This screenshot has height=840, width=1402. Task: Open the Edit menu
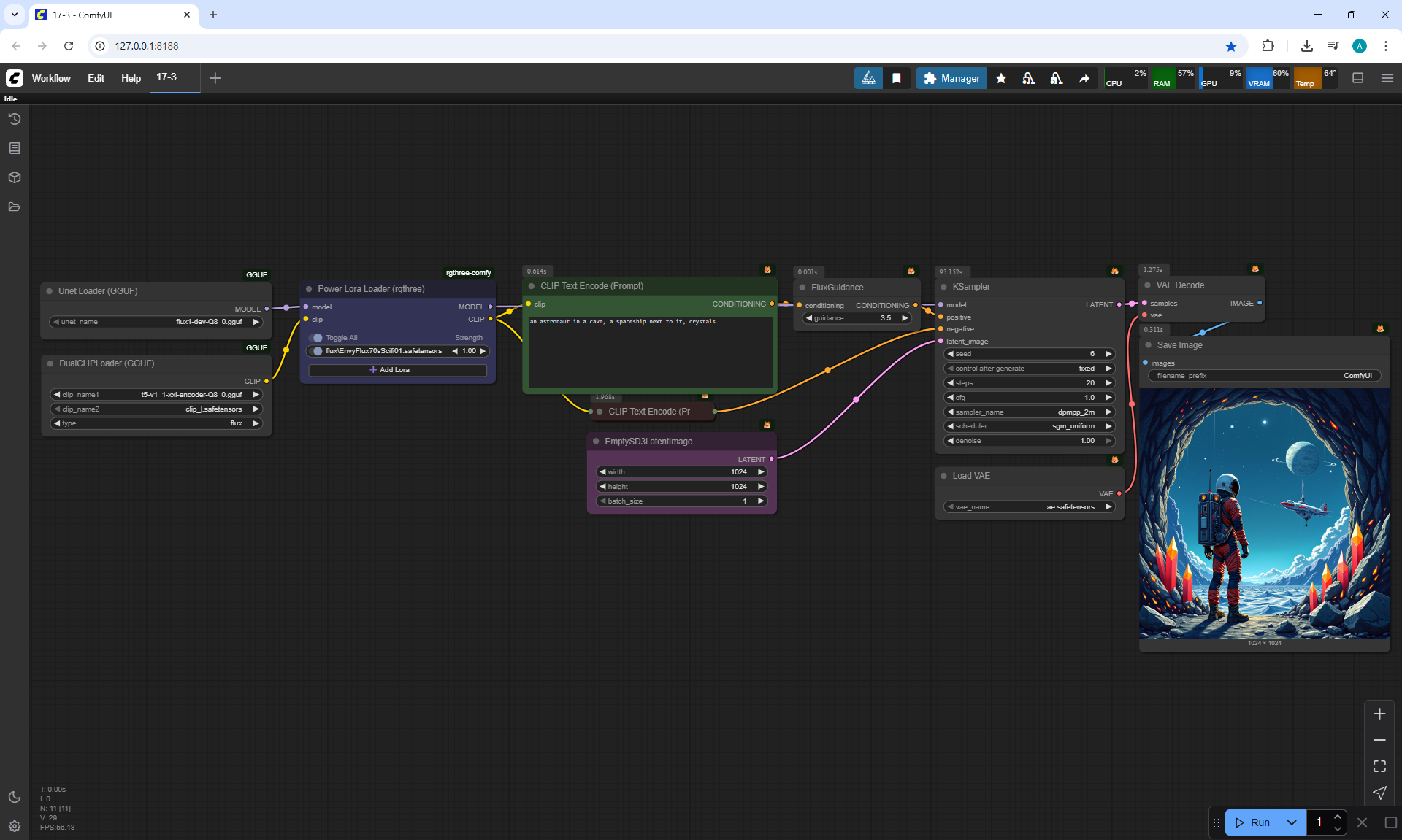96,78
